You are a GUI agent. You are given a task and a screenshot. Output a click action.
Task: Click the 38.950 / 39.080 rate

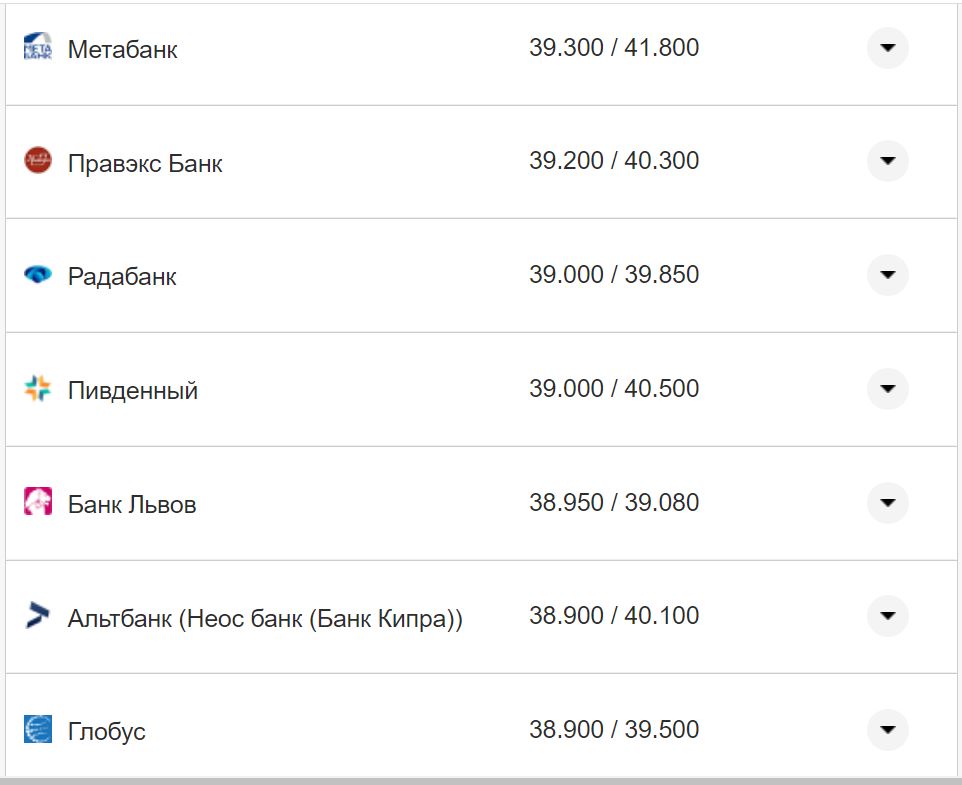click(x=614, y=502)
